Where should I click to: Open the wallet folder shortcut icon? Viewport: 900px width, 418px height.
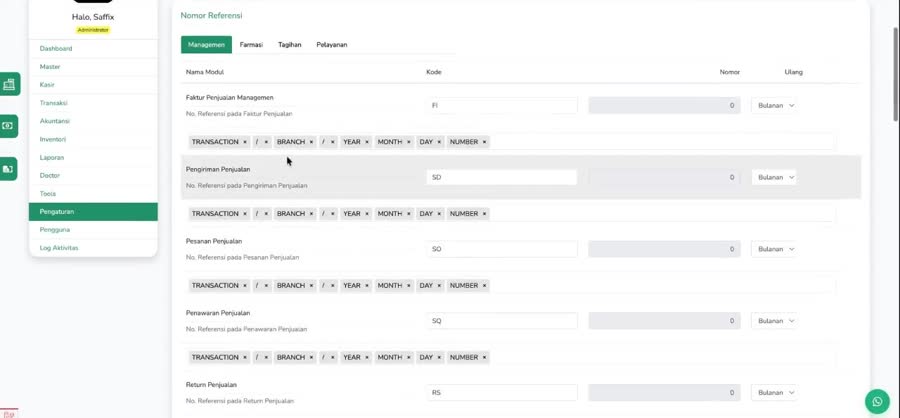(8, 169)
